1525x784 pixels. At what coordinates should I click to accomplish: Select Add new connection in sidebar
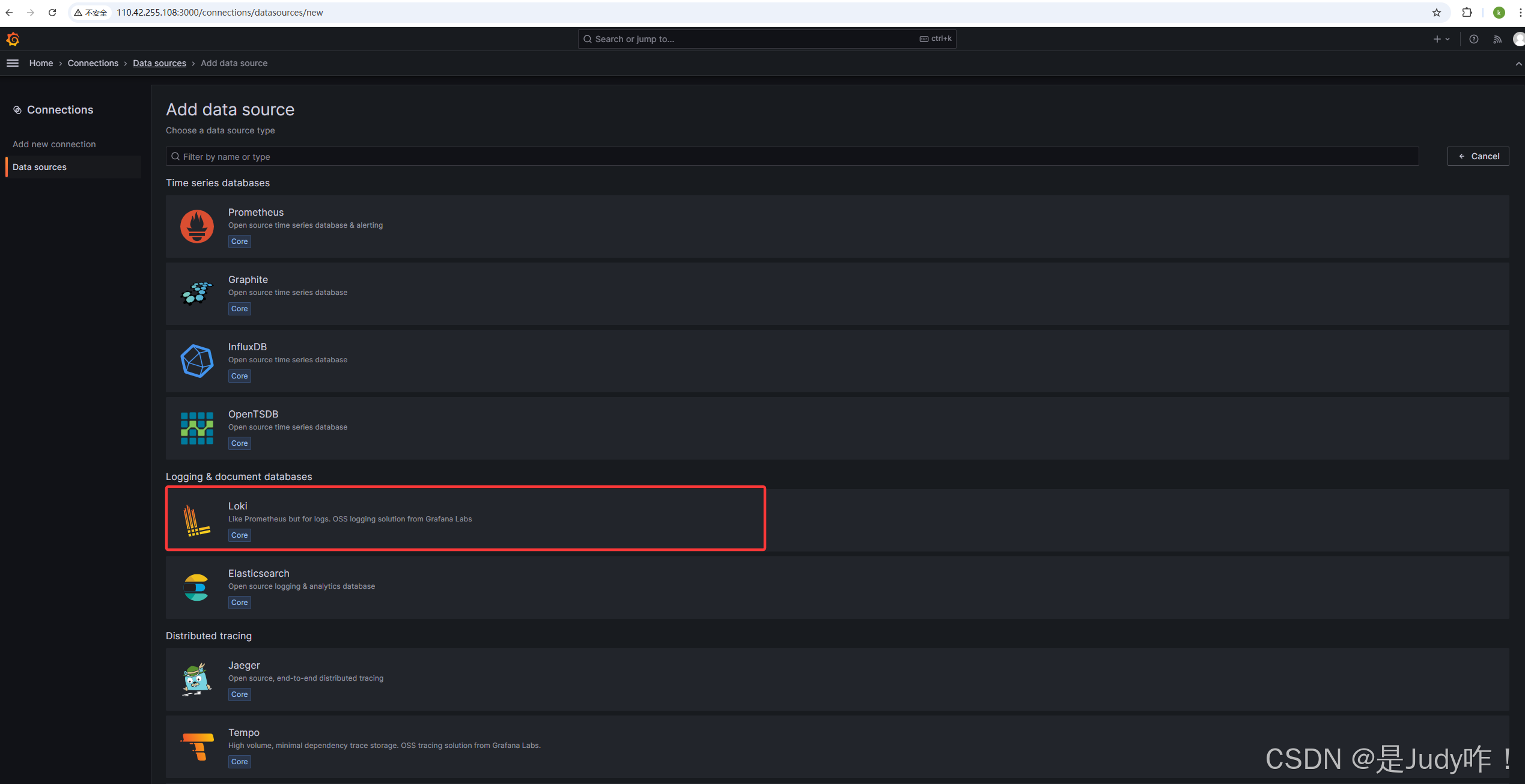click(54, 144)
